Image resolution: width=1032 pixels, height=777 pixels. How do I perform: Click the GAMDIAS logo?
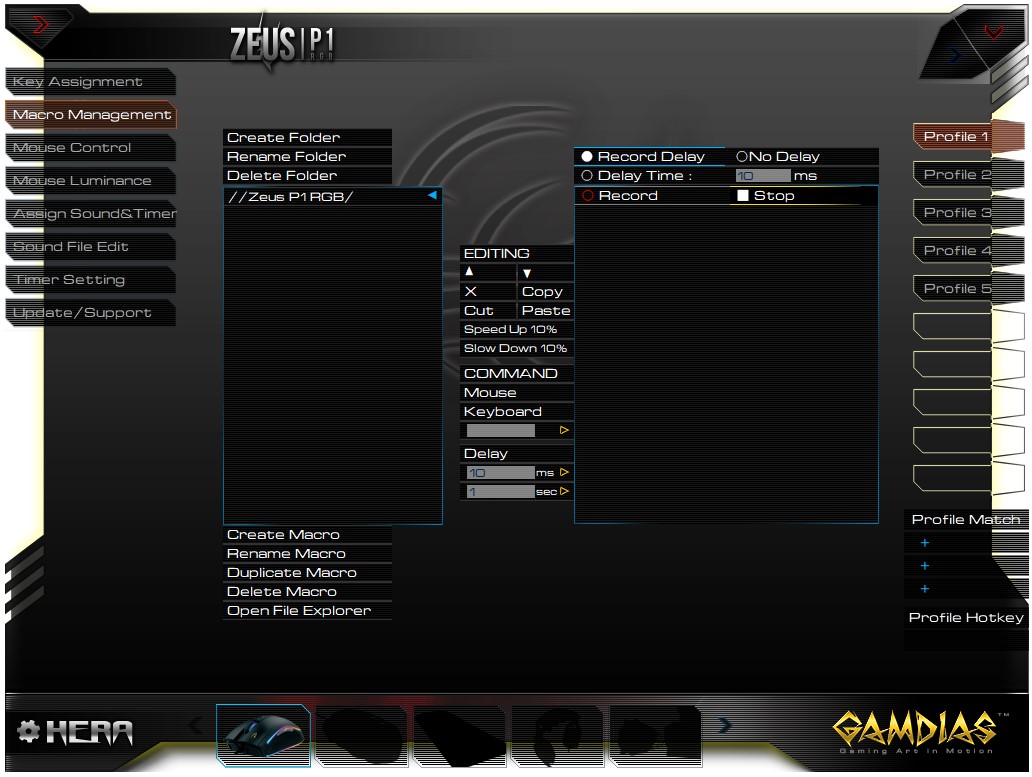(918, 730)
